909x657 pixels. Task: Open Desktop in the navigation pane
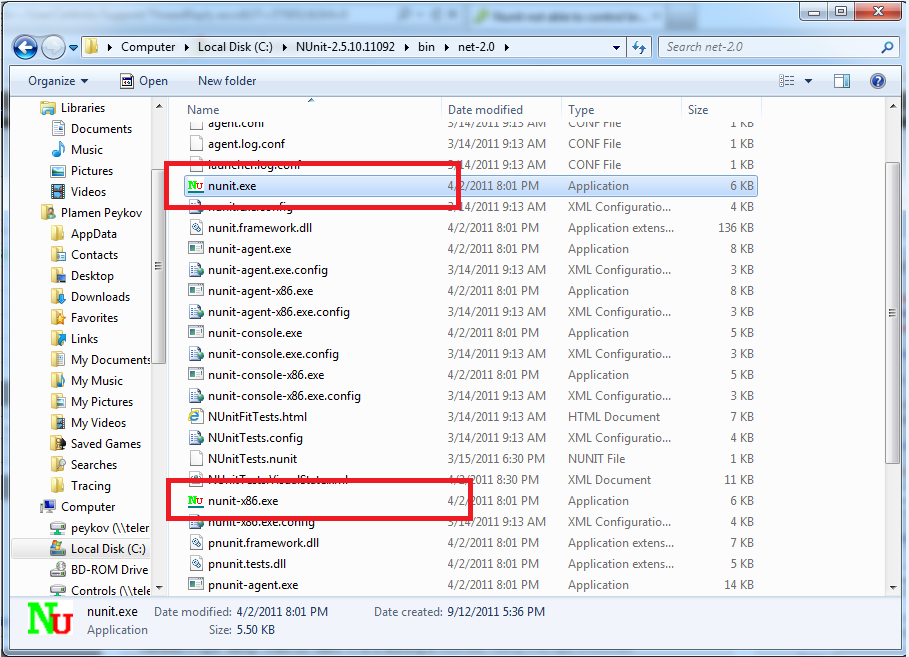[92, 276]
